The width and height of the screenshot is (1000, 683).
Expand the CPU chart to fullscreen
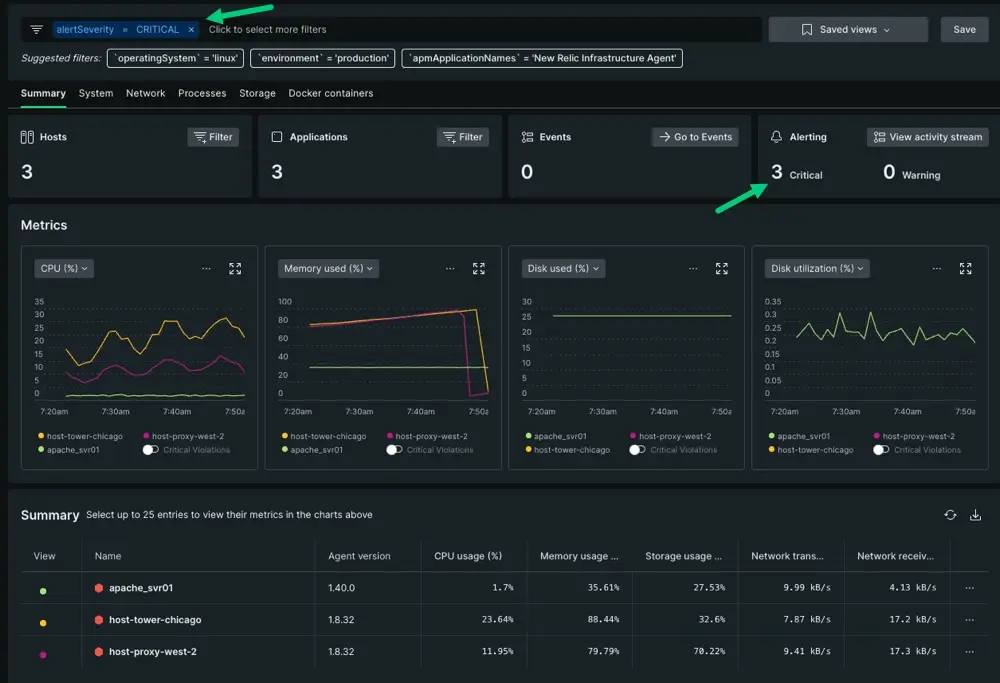click(235, 269)
